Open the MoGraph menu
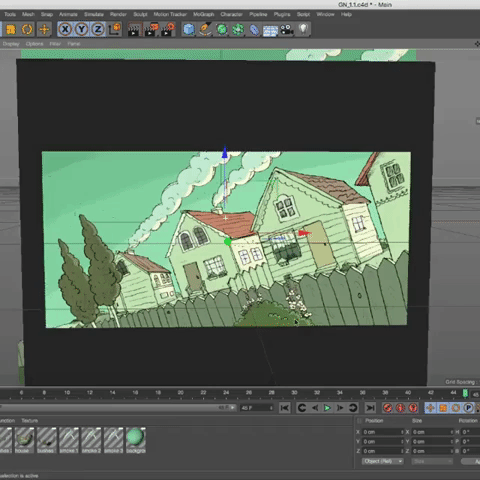This screenshot has height=480, width=480. [x=203, y=14]
